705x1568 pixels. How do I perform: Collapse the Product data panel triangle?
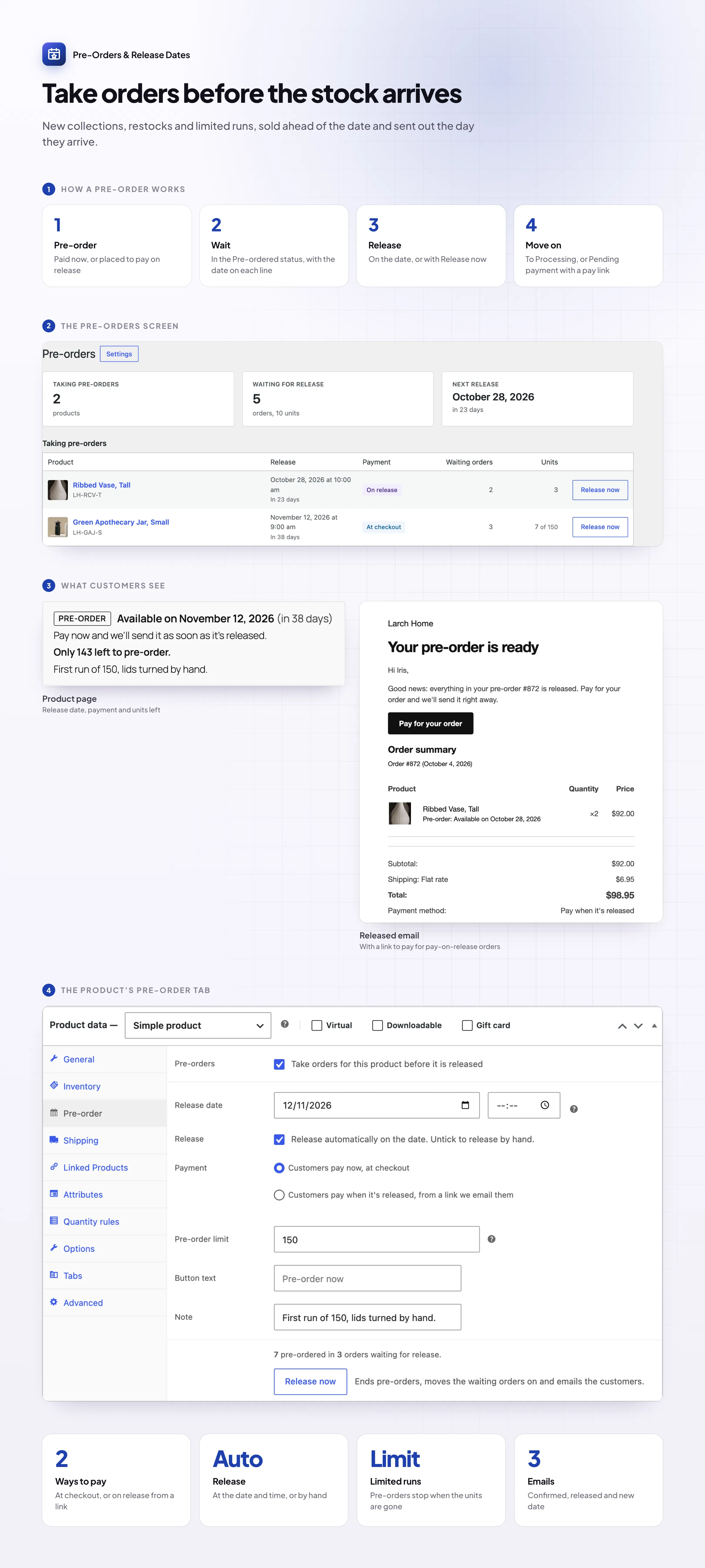(x=654, y=1026)
